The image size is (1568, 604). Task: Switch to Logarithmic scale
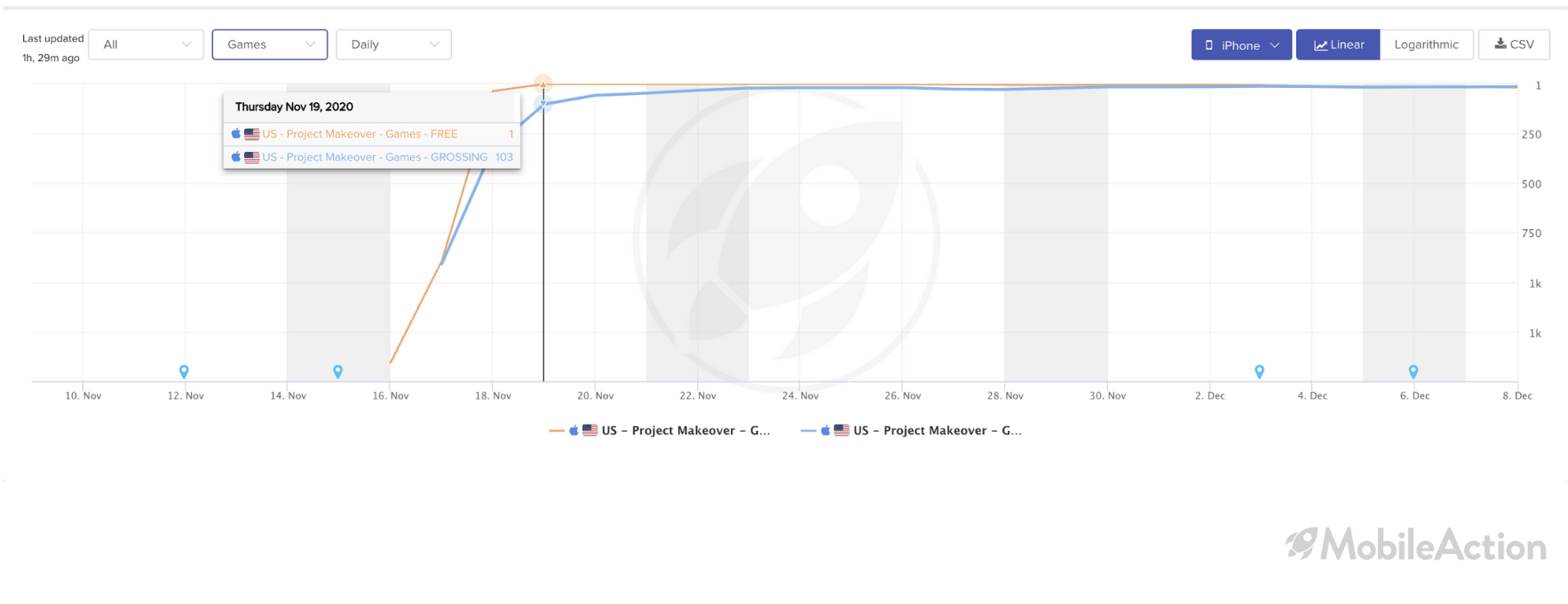pyautogui.click(x=1426, y=44)
